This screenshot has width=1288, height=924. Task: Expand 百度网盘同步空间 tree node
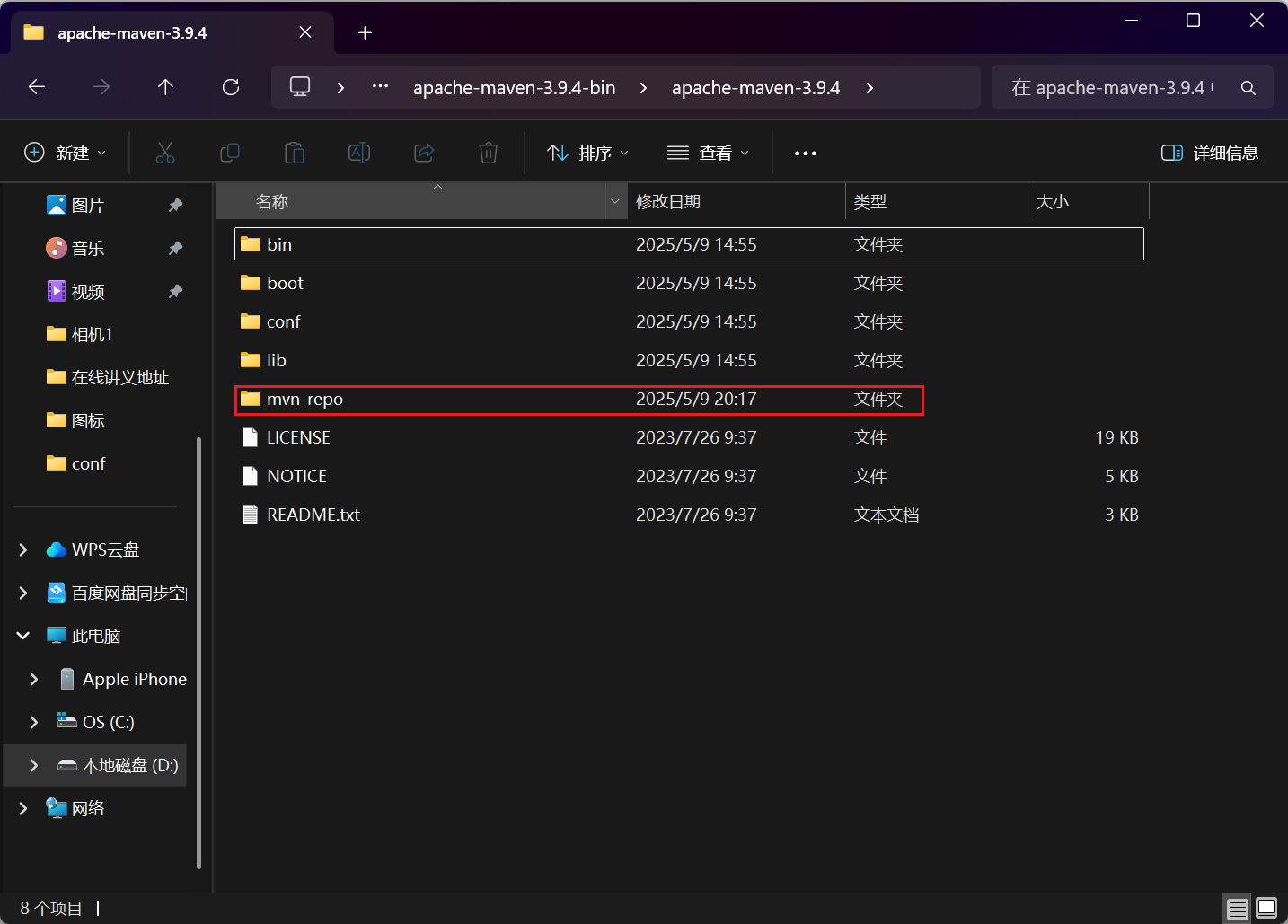click(x=23, y=593)
